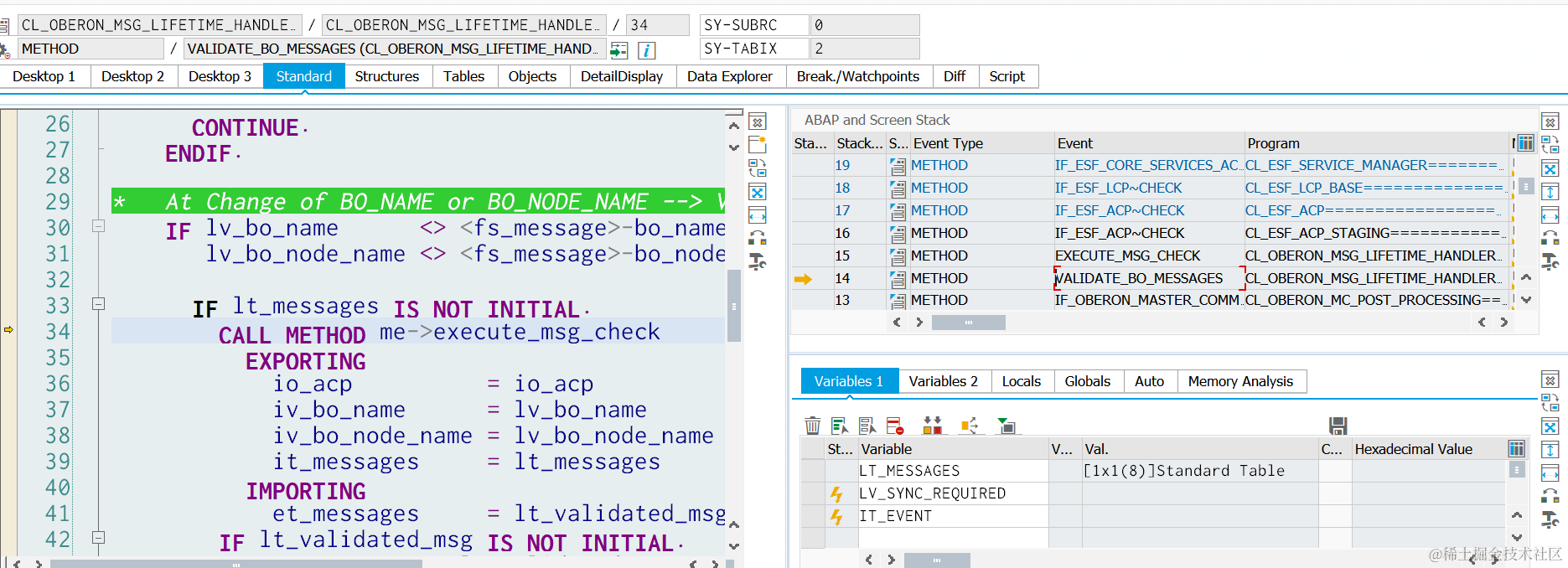Click the SY-SUBRC value field
This screenshot has height=568, width=1568.
tap(864, 25)
